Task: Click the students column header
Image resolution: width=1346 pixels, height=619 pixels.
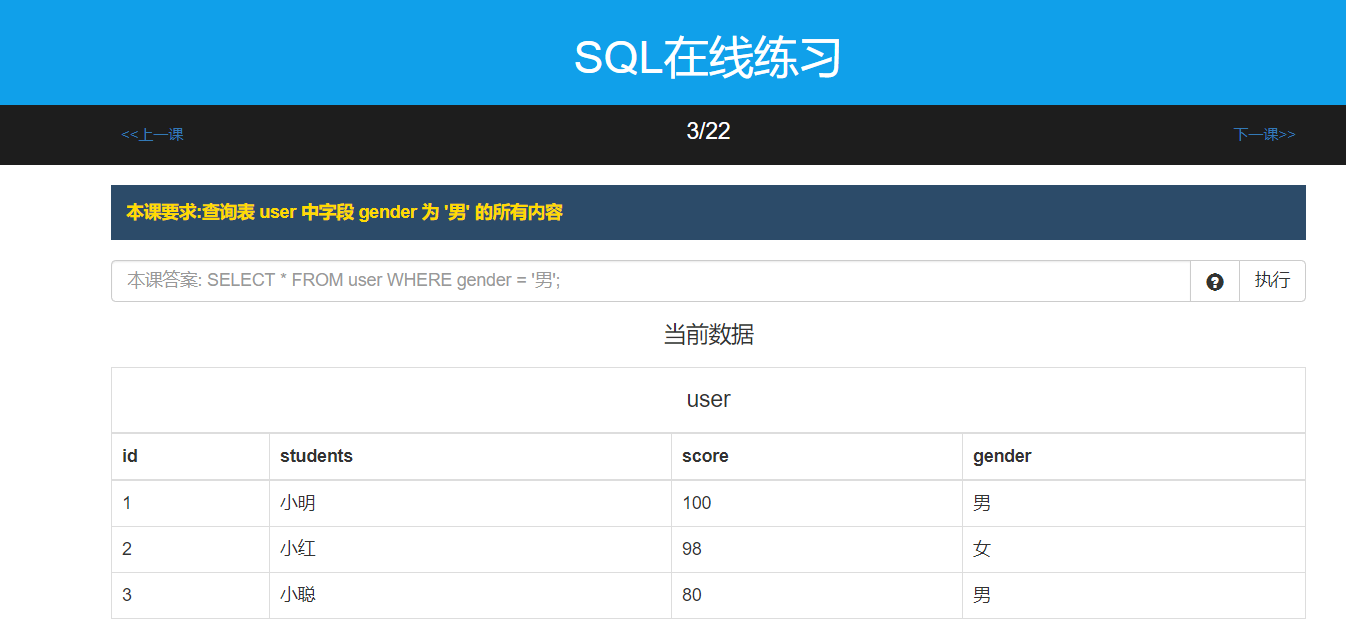Action: (316, 456)
